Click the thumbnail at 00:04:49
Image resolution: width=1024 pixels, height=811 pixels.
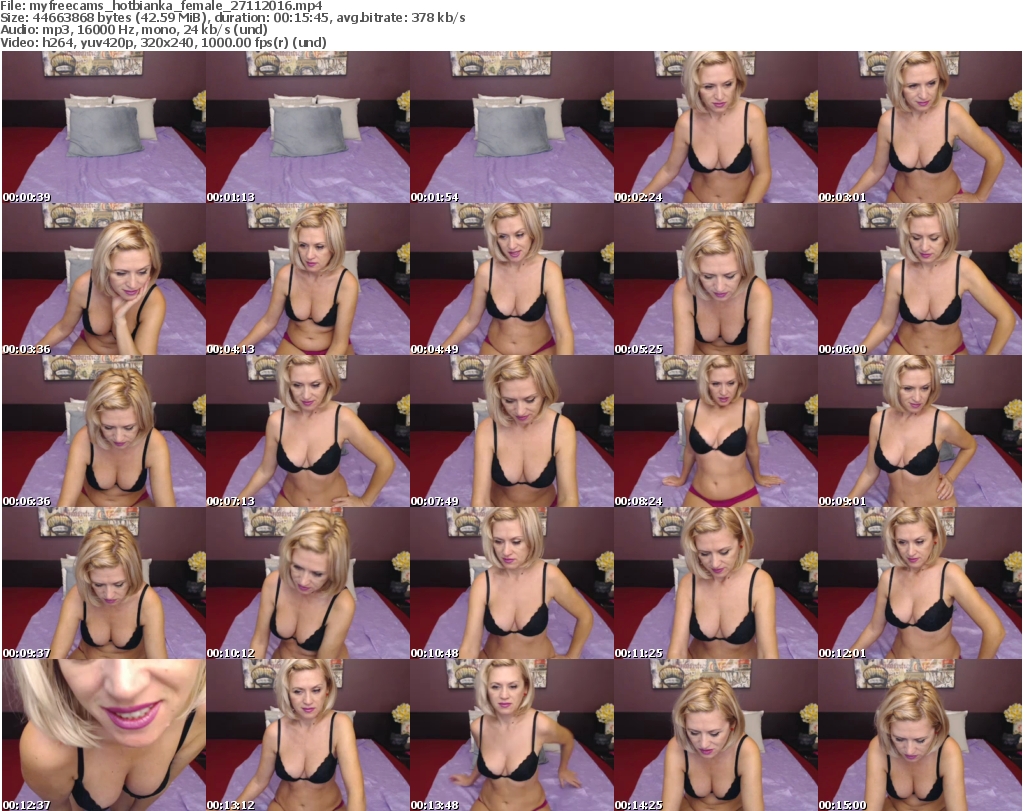point(511,280)
